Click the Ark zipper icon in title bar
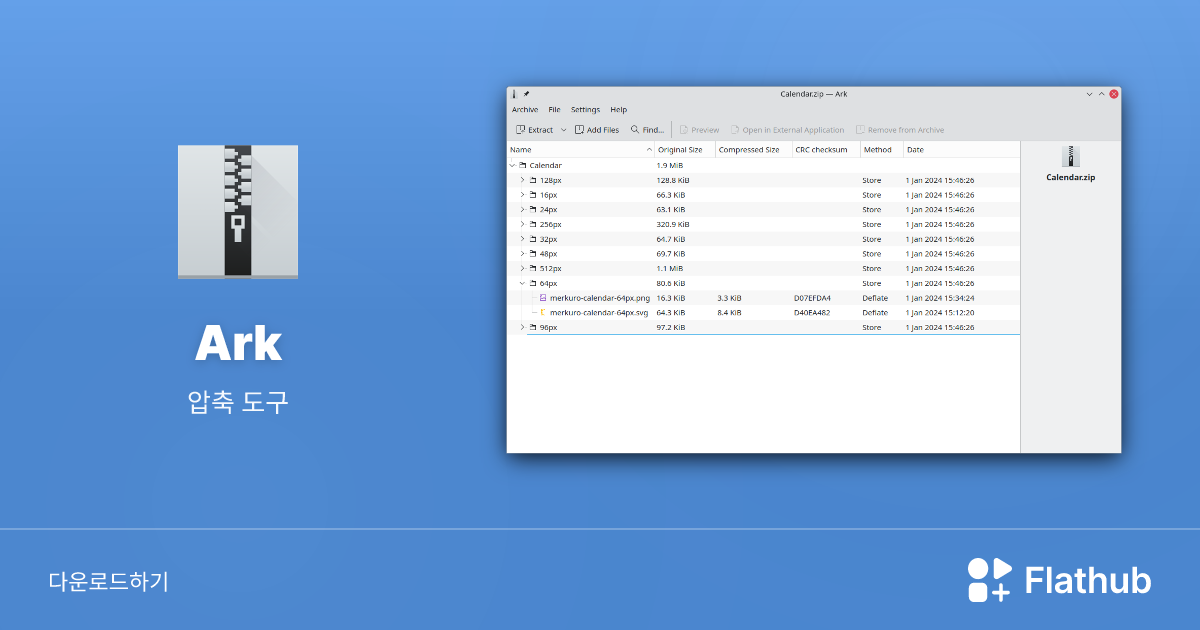Viewport: 1200px width, 630px height. 514,93
